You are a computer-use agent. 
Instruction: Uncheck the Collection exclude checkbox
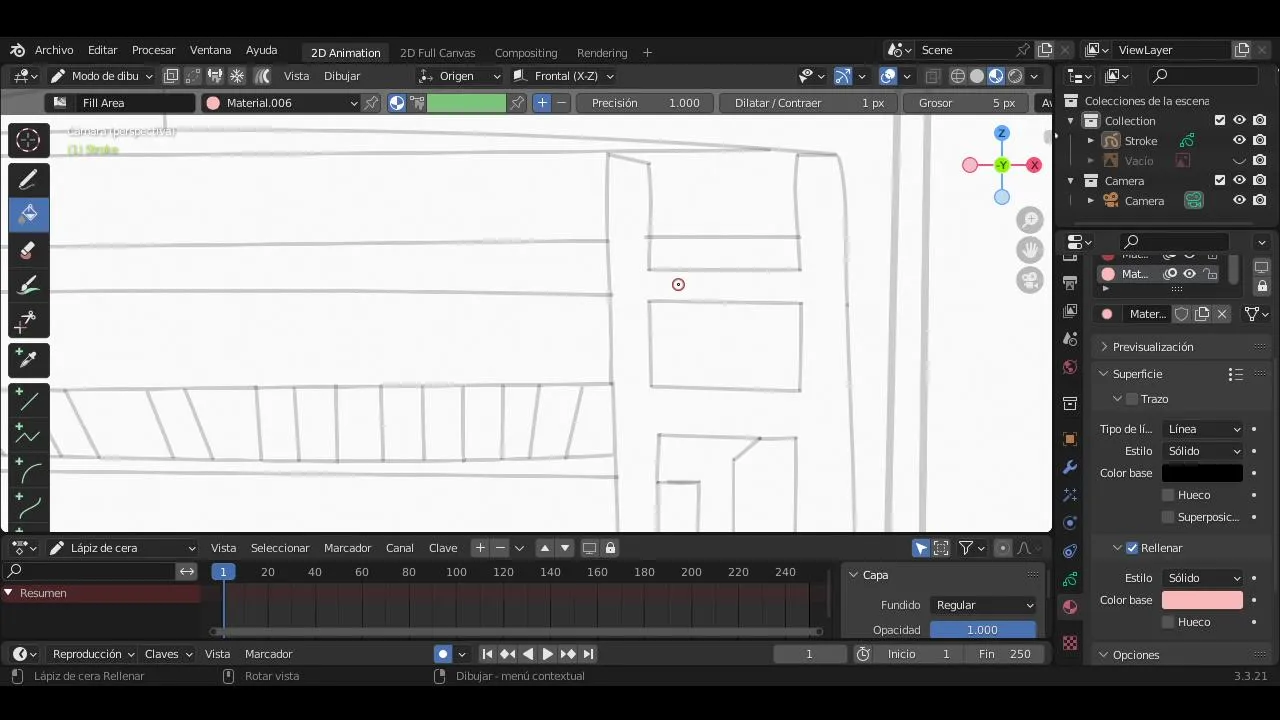(x=1219, y=121)
